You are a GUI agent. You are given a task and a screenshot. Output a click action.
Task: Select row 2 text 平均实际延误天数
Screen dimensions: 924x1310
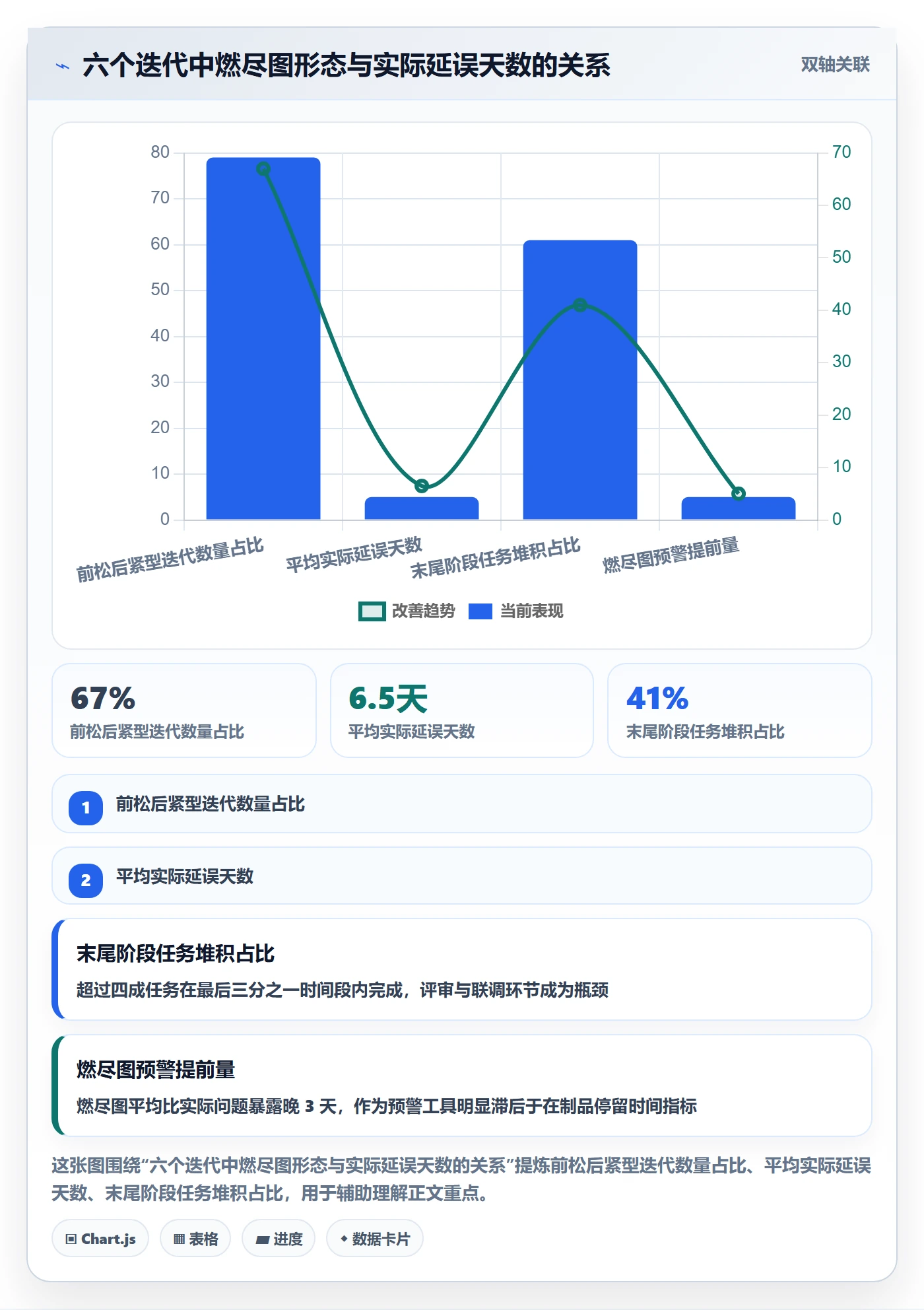pos(185,877)
